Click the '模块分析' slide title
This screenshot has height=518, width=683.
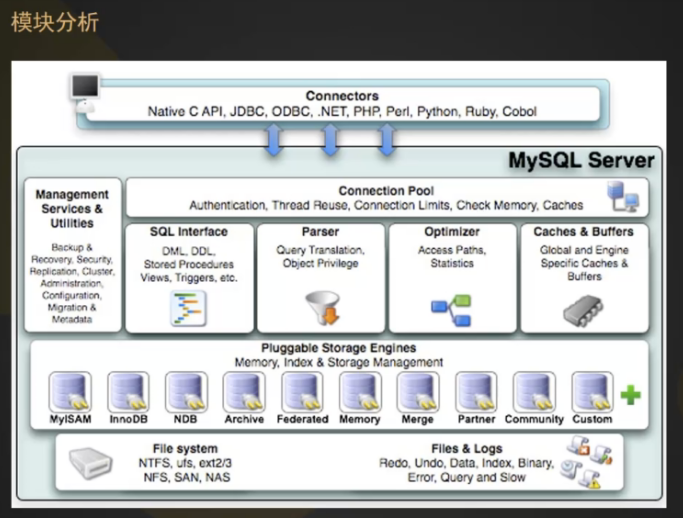55,22
